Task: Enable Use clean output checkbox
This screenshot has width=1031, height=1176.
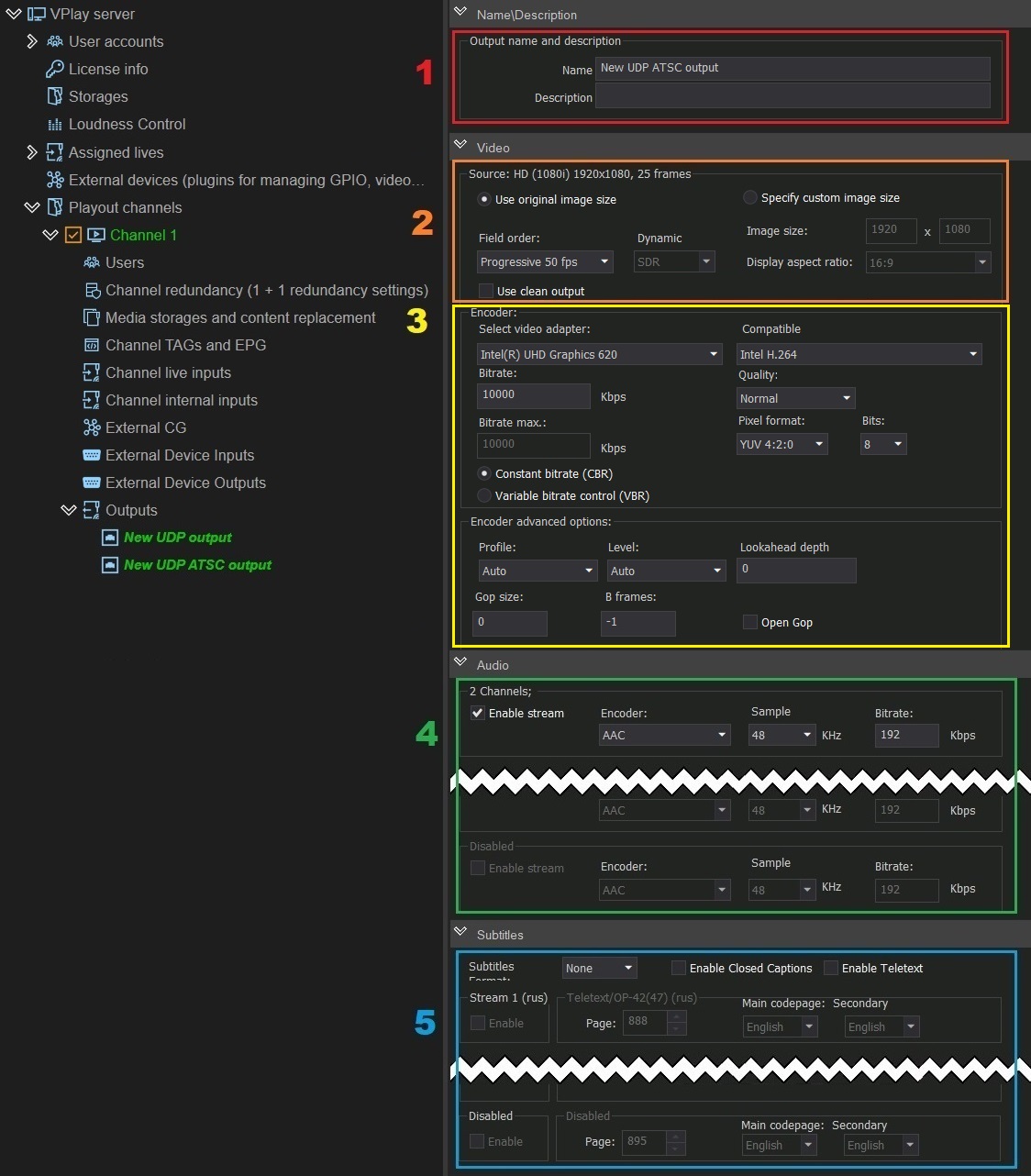Action: point(486,291)
